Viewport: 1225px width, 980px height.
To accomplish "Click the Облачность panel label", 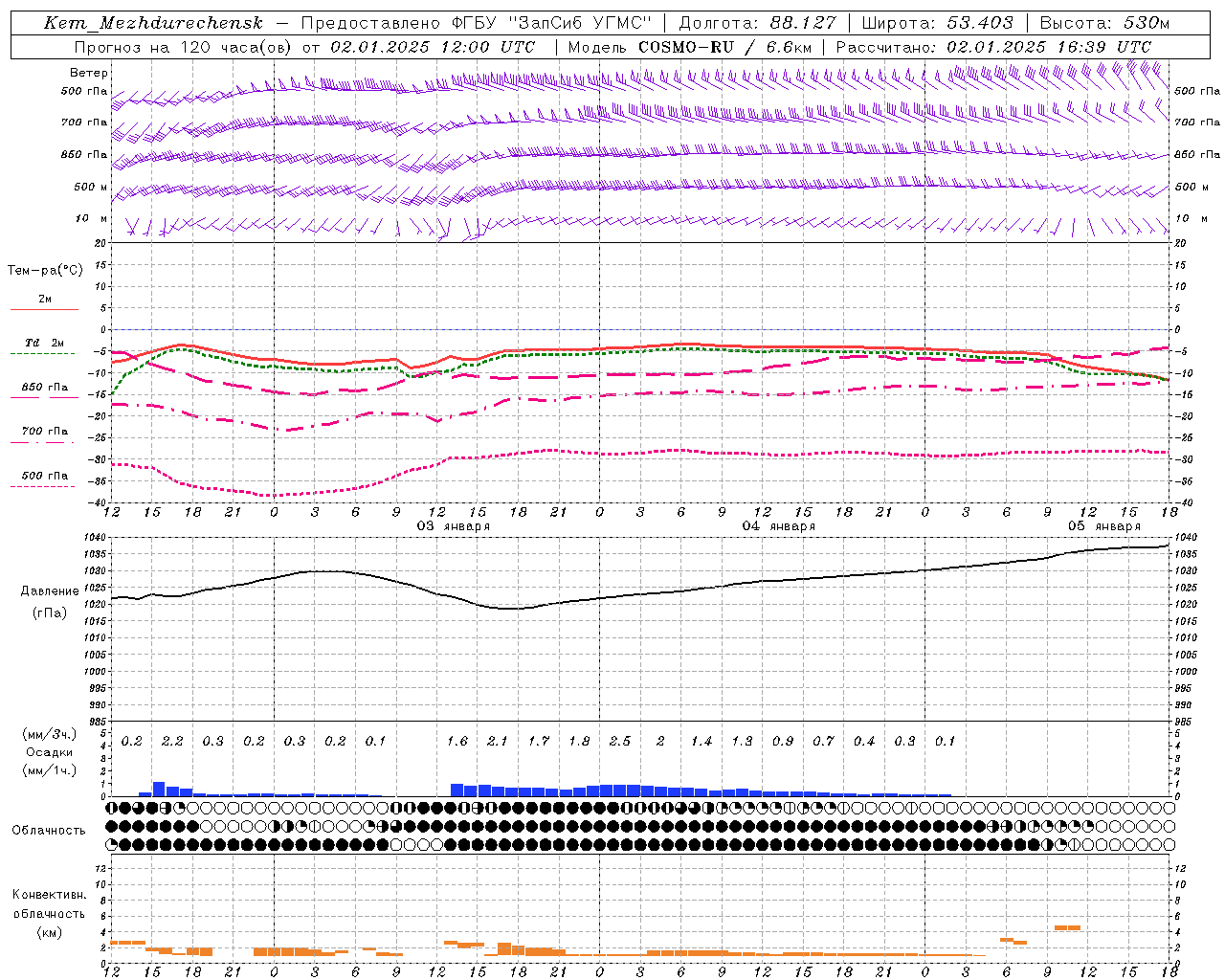I will [49, 830].
